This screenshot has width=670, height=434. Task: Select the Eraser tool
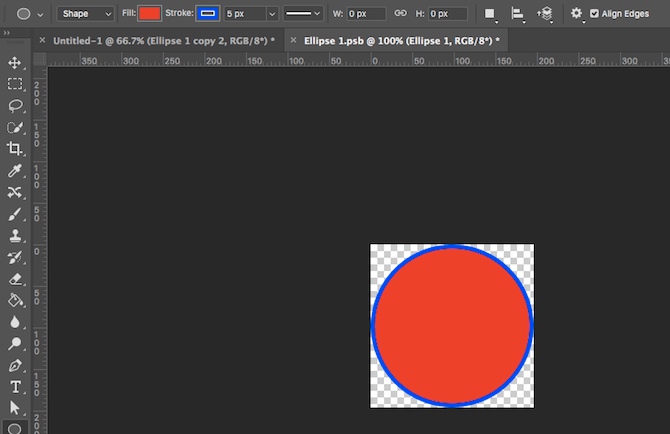click(15, 279)
